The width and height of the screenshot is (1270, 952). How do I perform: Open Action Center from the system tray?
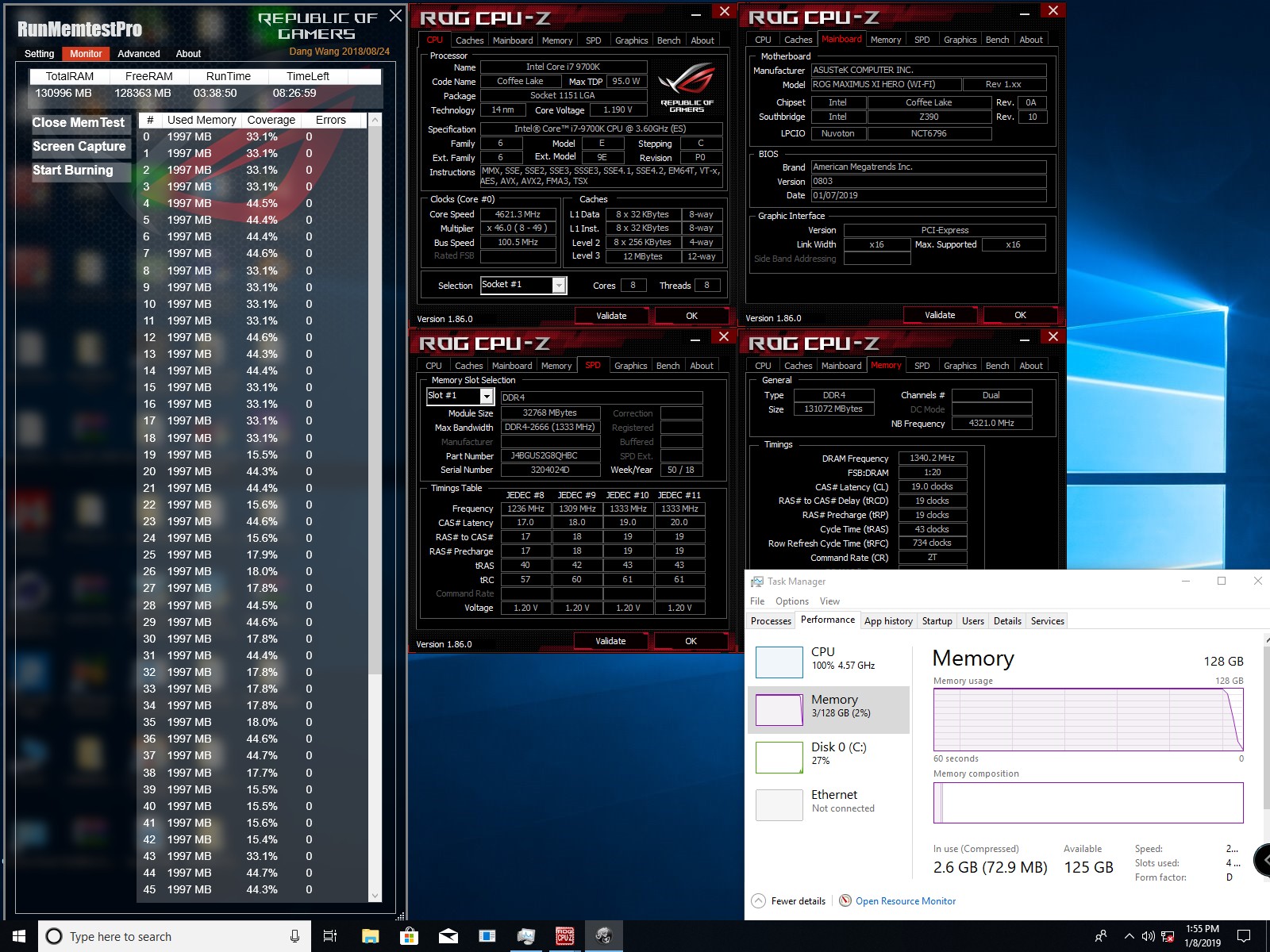(1242, 936)
